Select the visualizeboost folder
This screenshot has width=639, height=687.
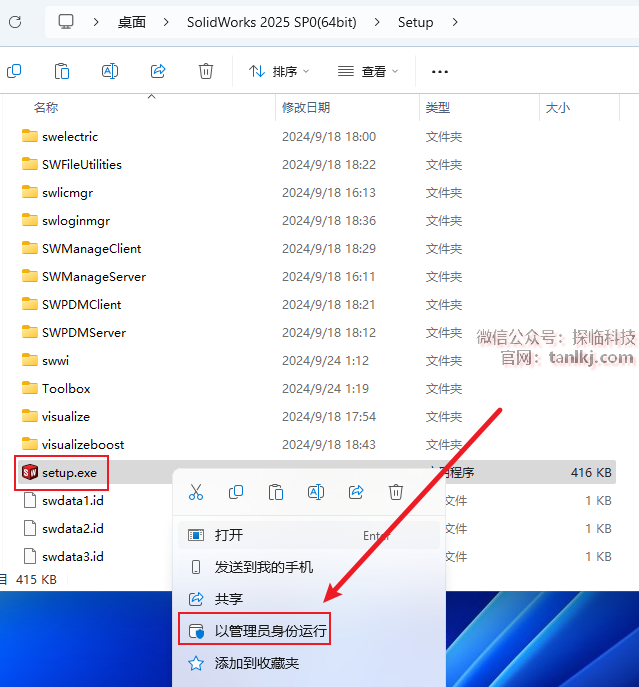[x=83, y=444]
